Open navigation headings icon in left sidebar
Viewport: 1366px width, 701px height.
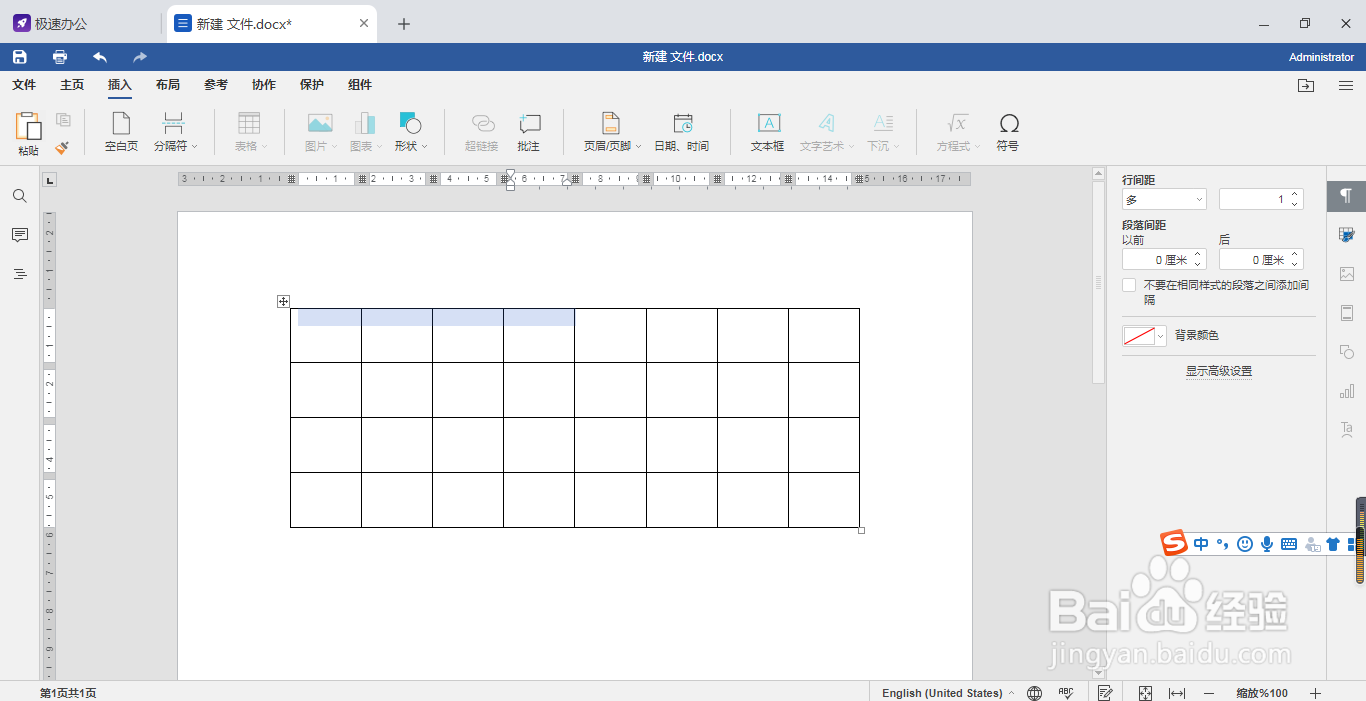[x=20, y=274]
